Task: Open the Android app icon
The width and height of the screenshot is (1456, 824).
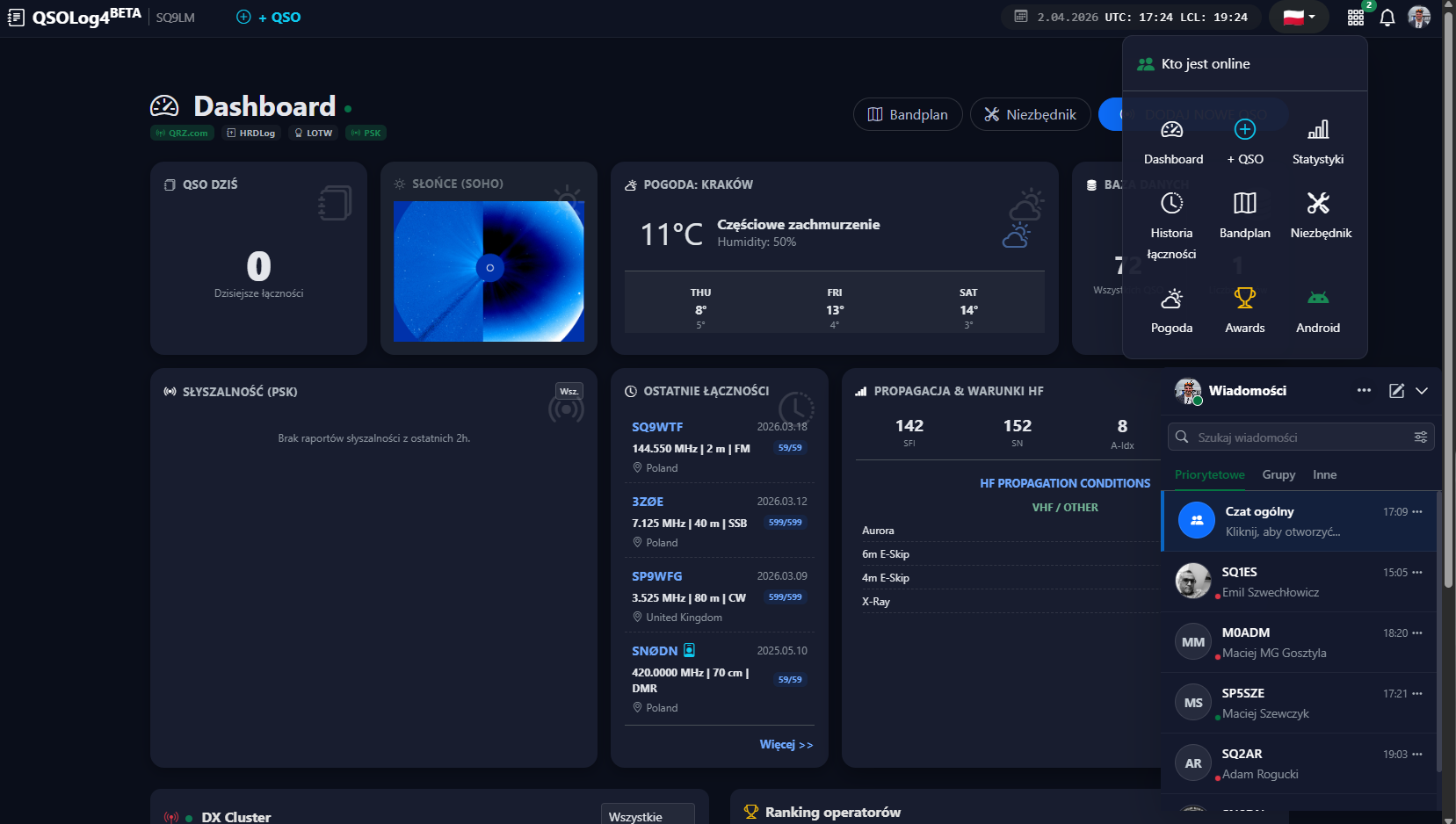Action: coord(1317,299)
